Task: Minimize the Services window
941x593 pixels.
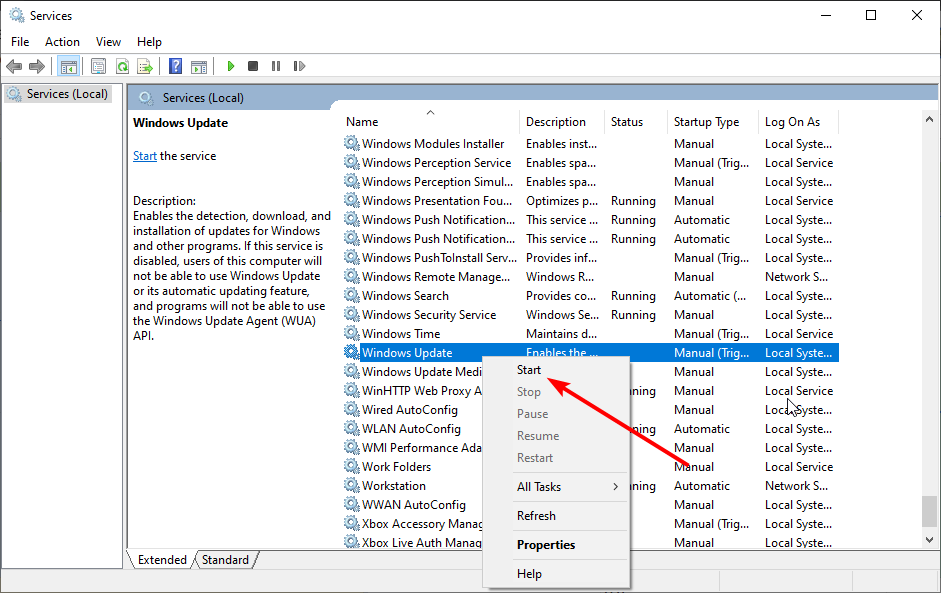Action: point(826,15)
